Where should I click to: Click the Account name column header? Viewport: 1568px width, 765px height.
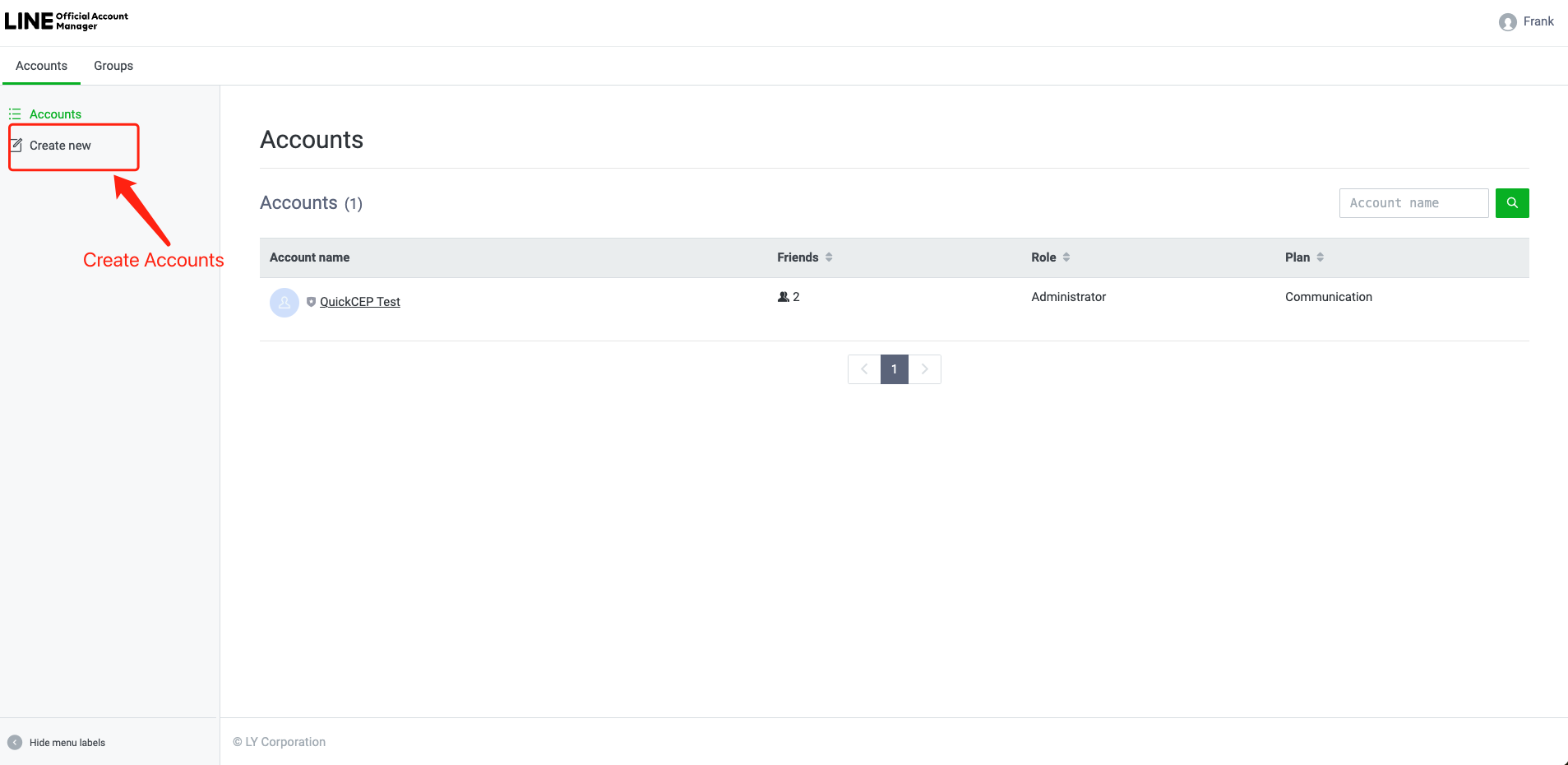pos(309,257)
